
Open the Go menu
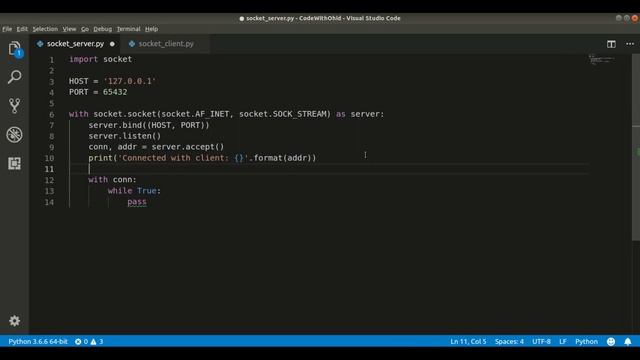(x=84, y=29)
